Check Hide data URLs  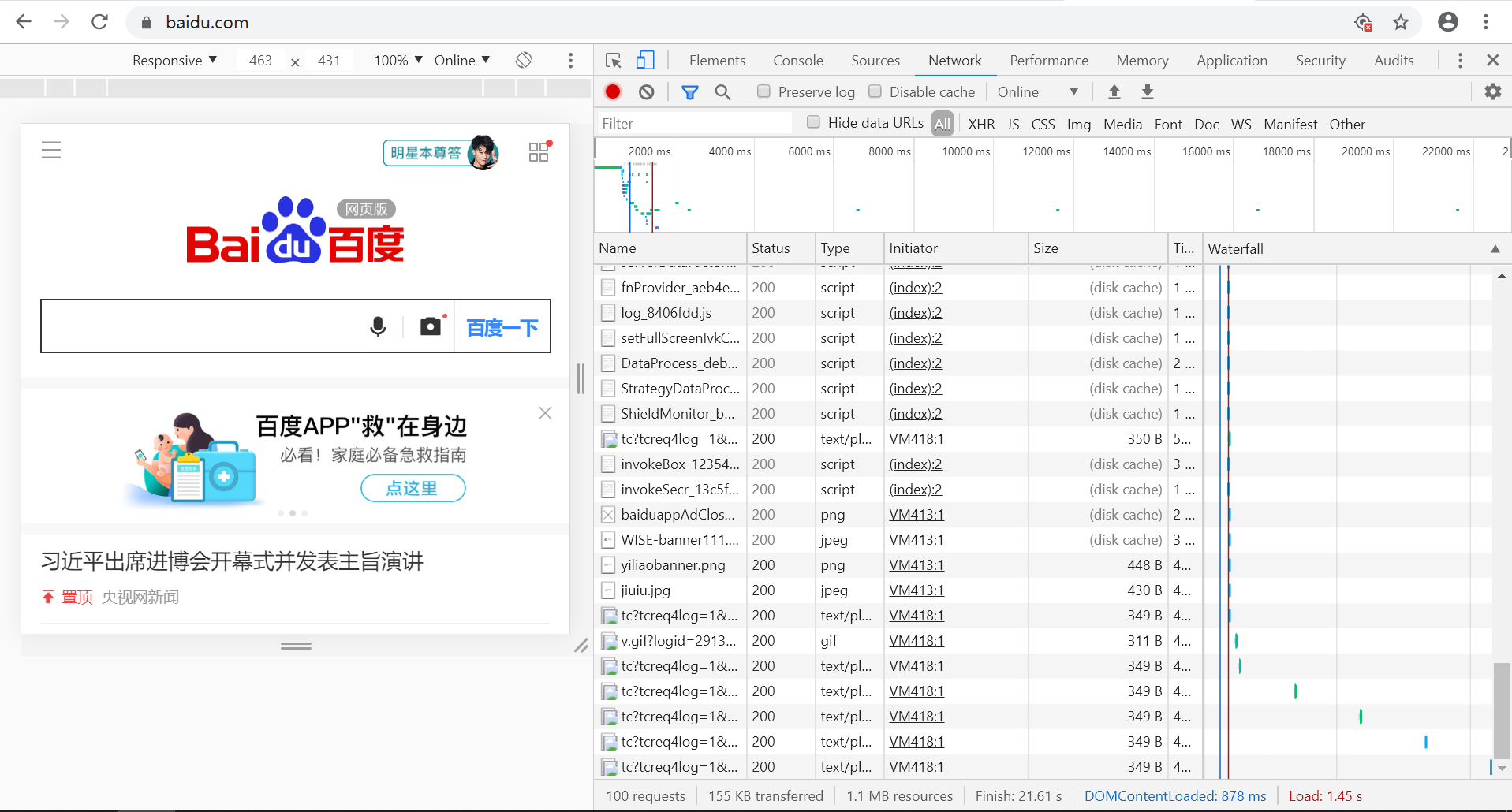[x=813, y=122]
